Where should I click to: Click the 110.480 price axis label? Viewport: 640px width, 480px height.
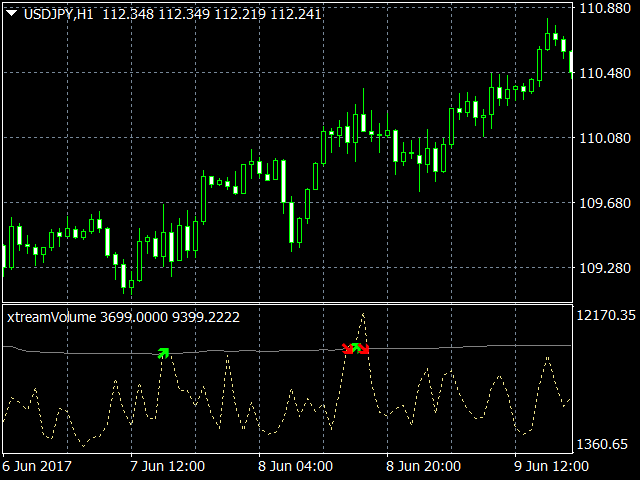coord(605,73)
